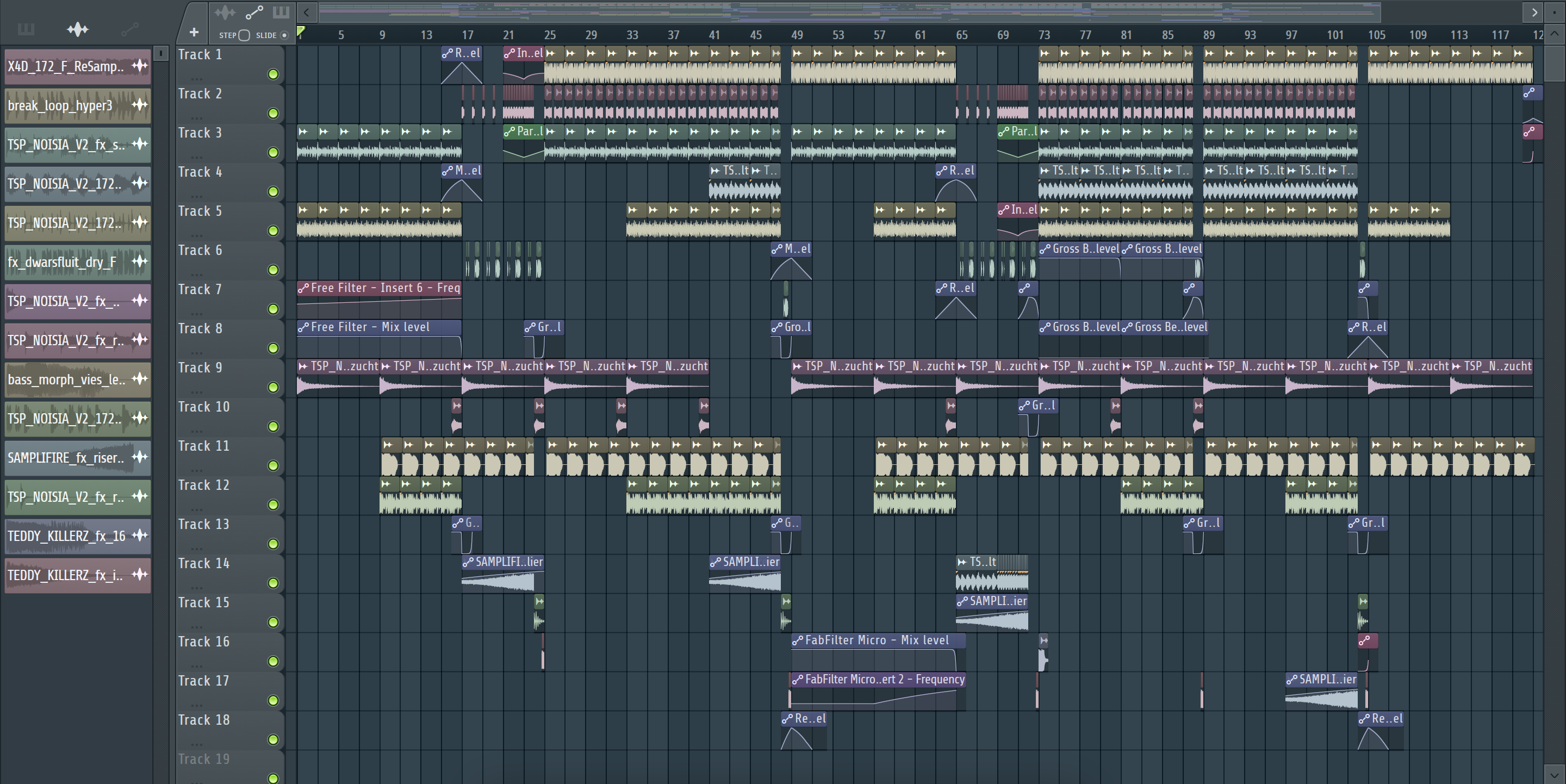Screen dimensions: 1566x784
Task: Click the waveform icon on TEDDY_KILLERZ_fx_16 item
Action: click(140, 536)
